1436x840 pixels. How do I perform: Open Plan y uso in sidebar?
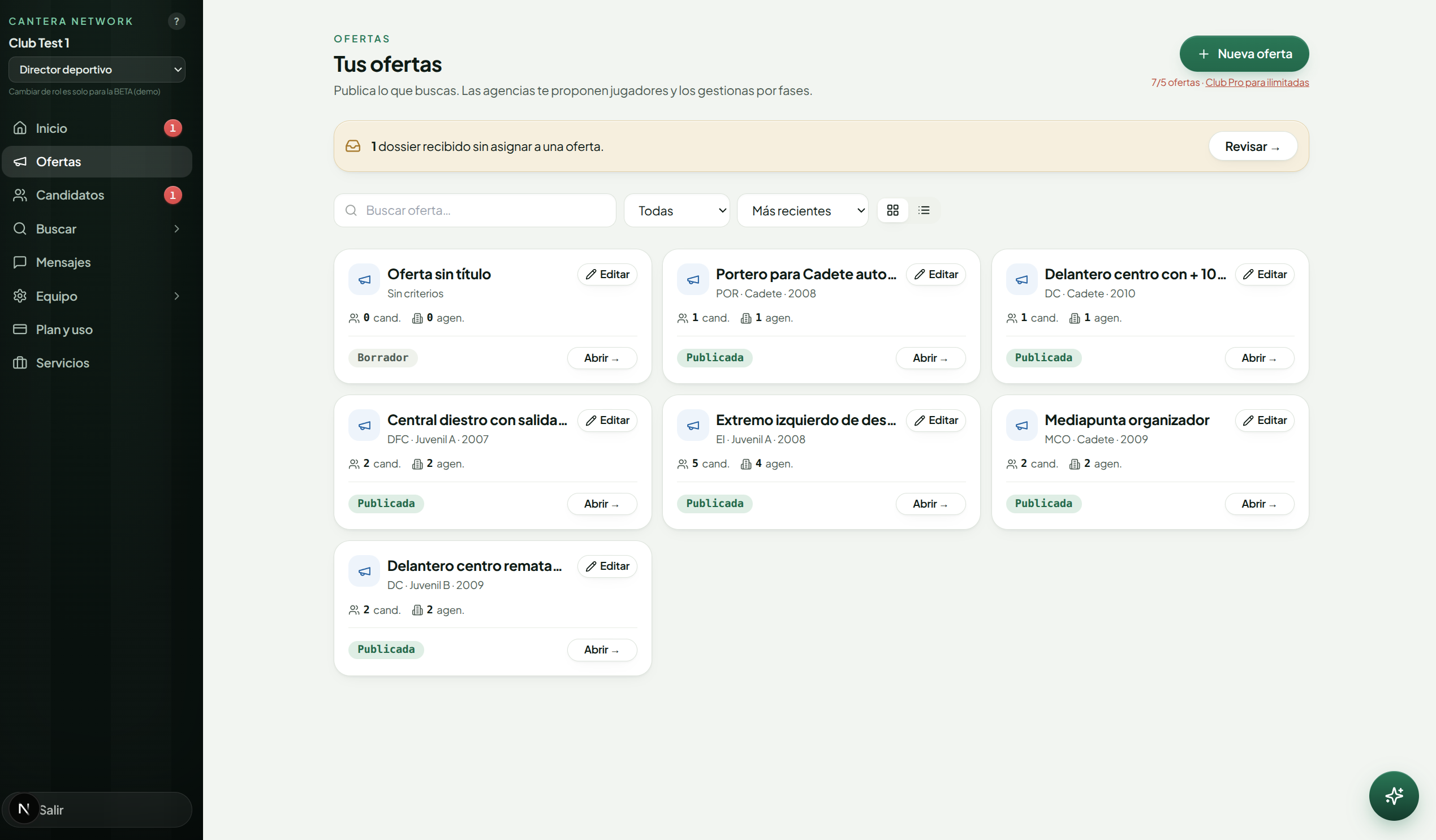point(97,329)
